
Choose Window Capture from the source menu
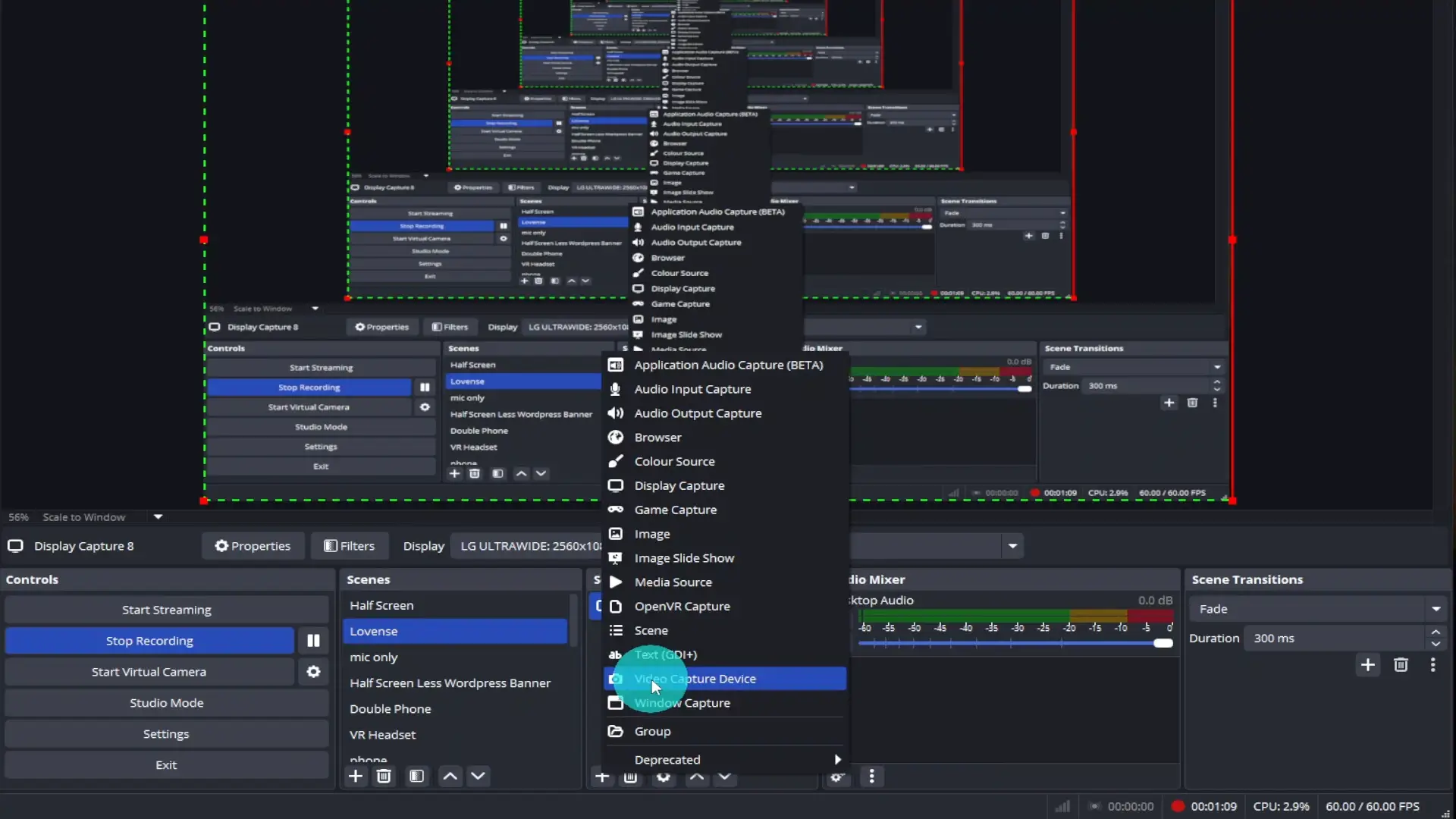tap(725, 703)
